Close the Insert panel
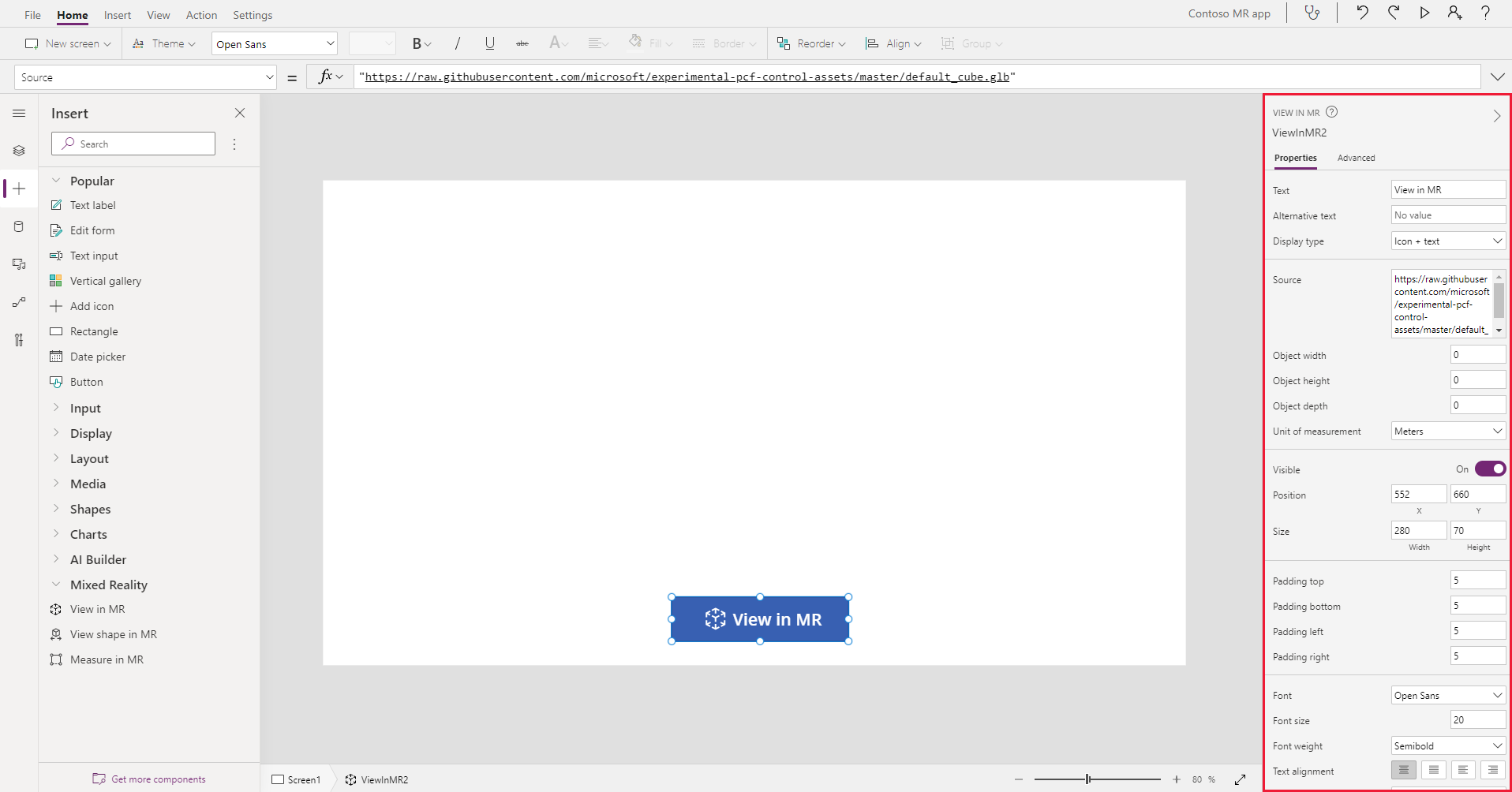 pyautogui.click(x=240, y=113)
